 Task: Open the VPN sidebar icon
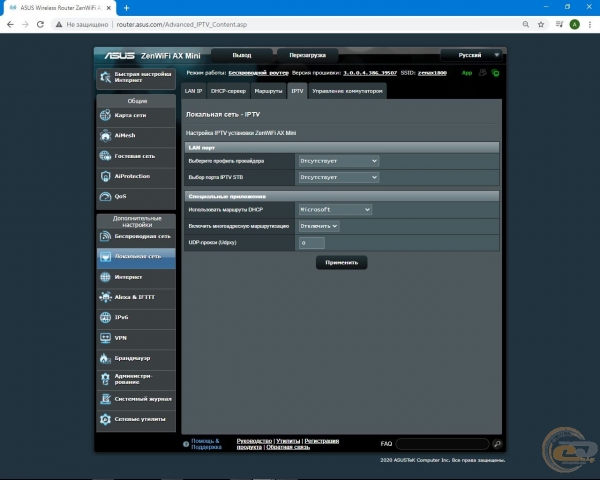pos(105,338)
